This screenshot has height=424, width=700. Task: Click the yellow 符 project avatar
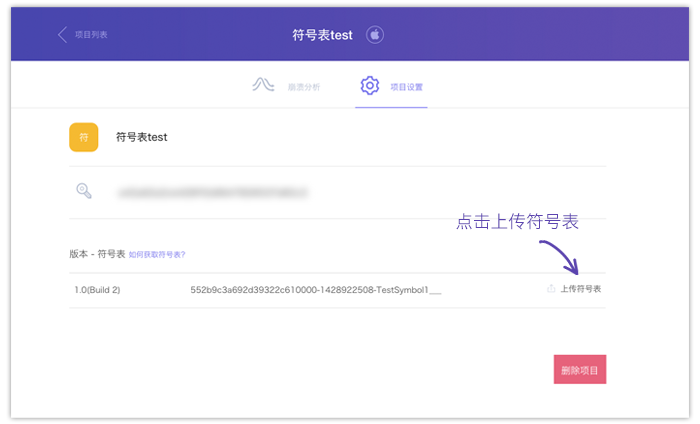coord(83,137)
